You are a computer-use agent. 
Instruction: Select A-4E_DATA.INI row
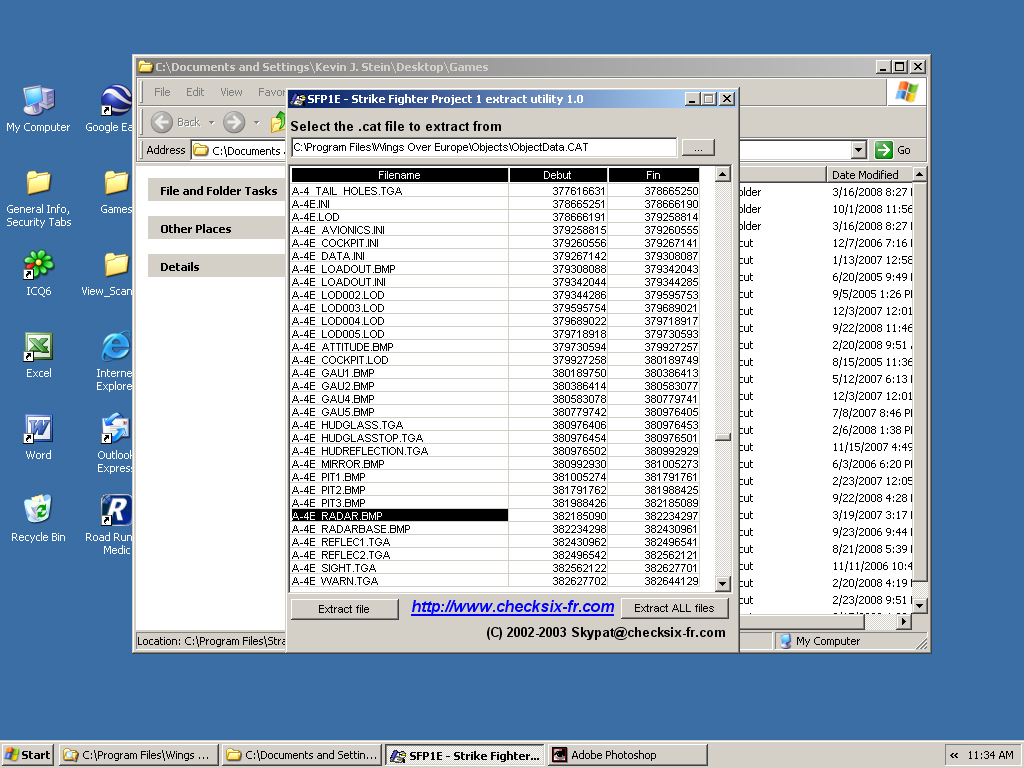click(495, 256)
